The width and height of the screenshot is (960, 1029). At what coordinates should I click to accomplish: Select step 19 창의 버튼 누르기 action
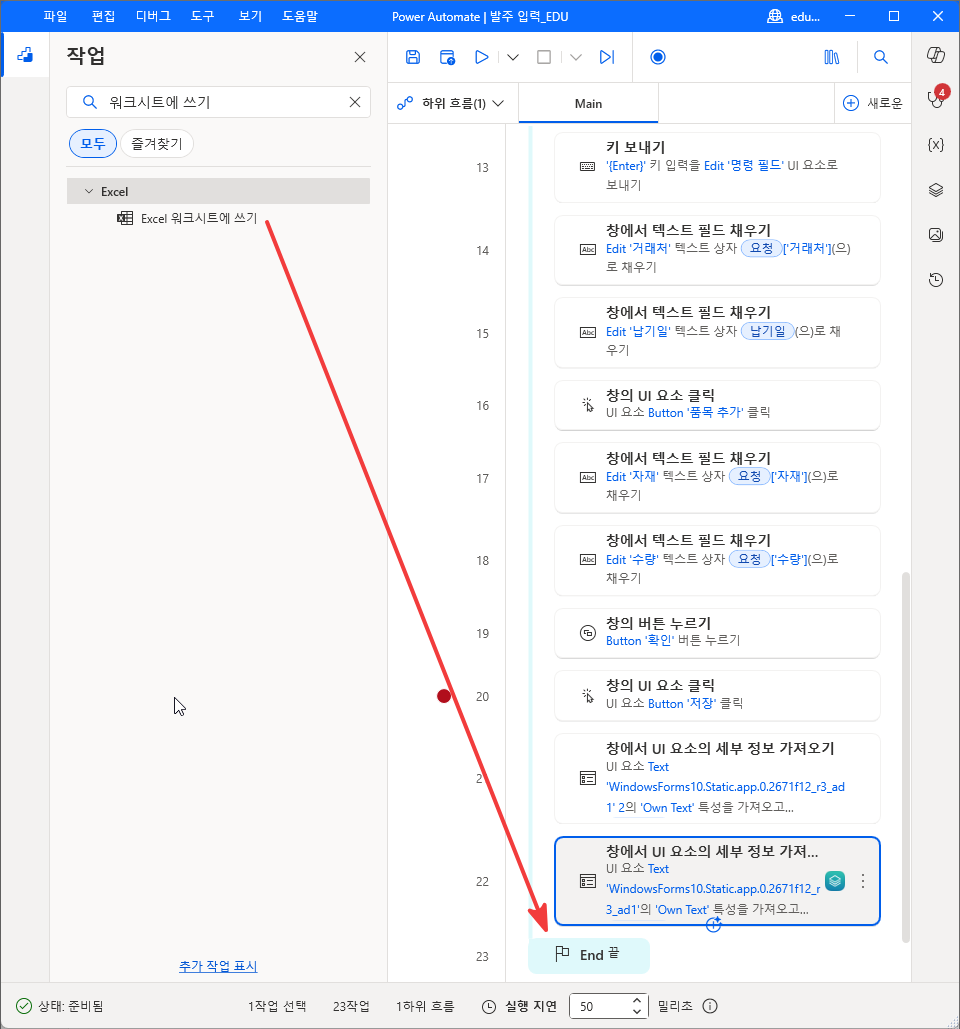tap(717, 633)
